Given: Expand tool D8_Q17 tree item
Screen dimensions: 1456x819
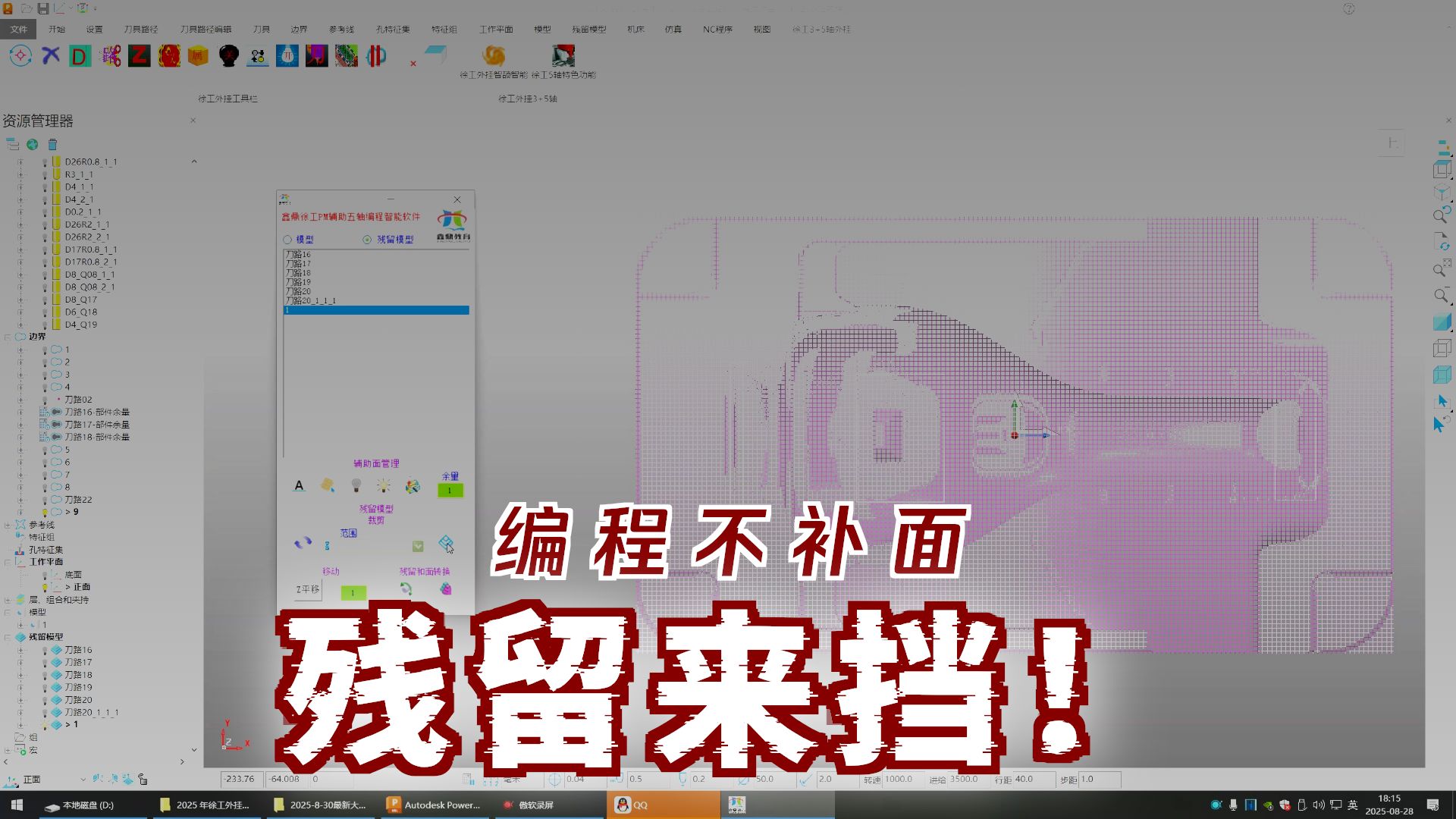Looking at the screenshot, I should [20, 300].
